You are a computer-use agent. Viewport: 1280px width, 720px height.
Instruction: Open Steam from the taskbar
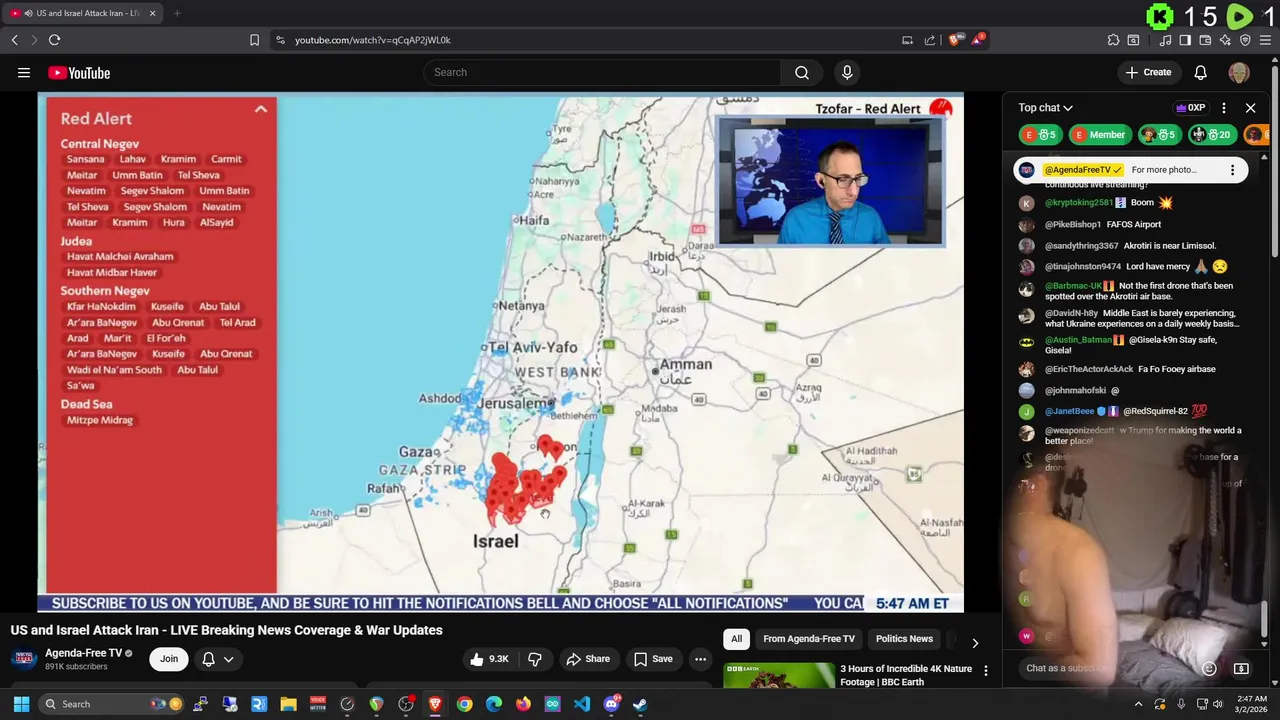pyautogui.click(x=640, y=704)
